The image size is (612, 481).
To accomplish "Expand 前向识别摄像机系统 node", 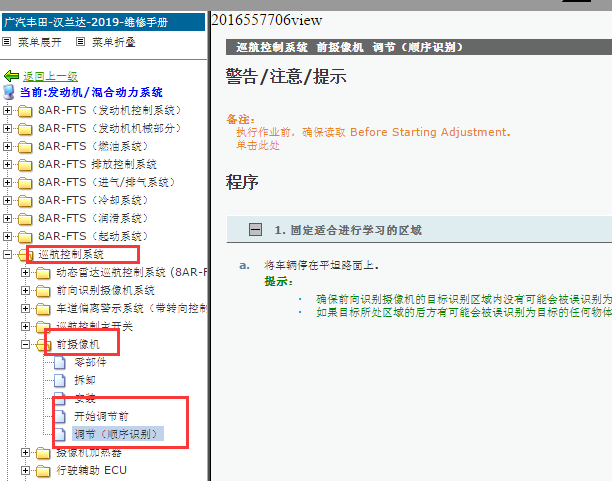I will pos(25,290).
